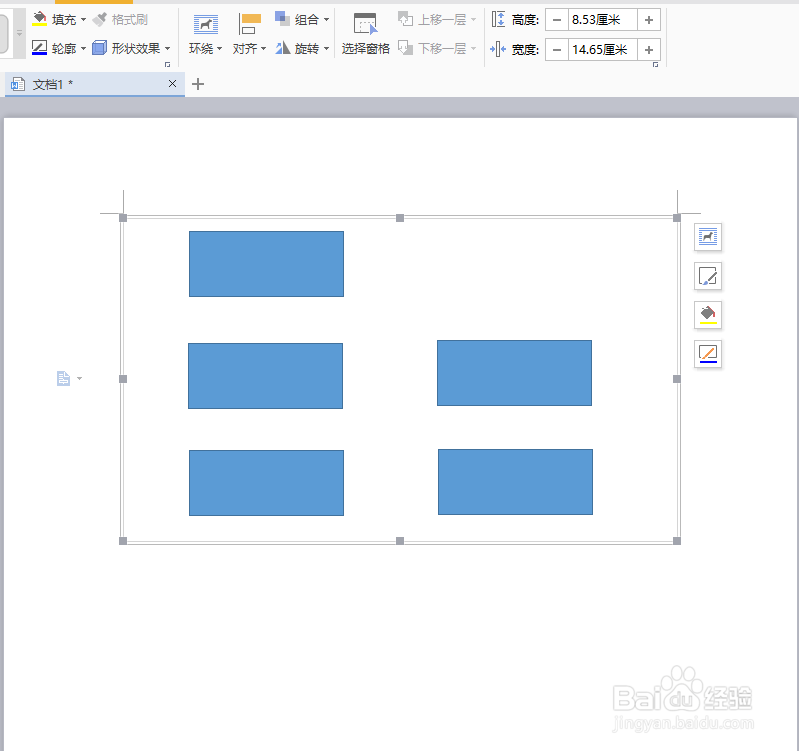Click Send Backward (下移一层) button

(437, 48)
